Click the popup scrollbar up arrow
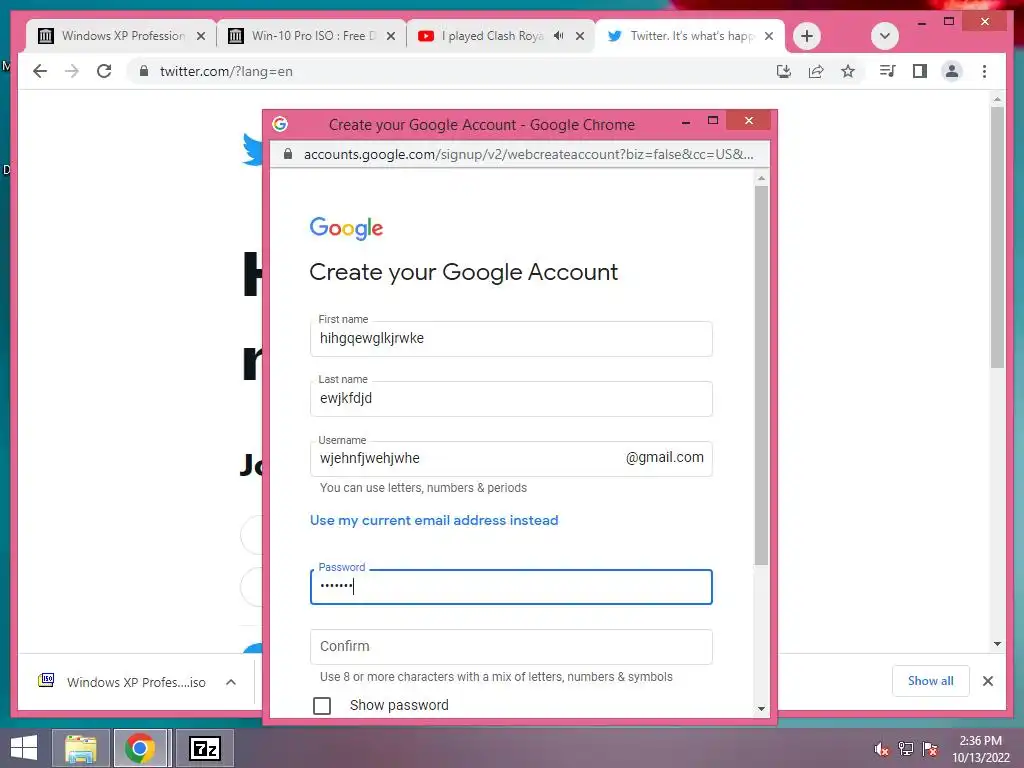 [761, 178]
